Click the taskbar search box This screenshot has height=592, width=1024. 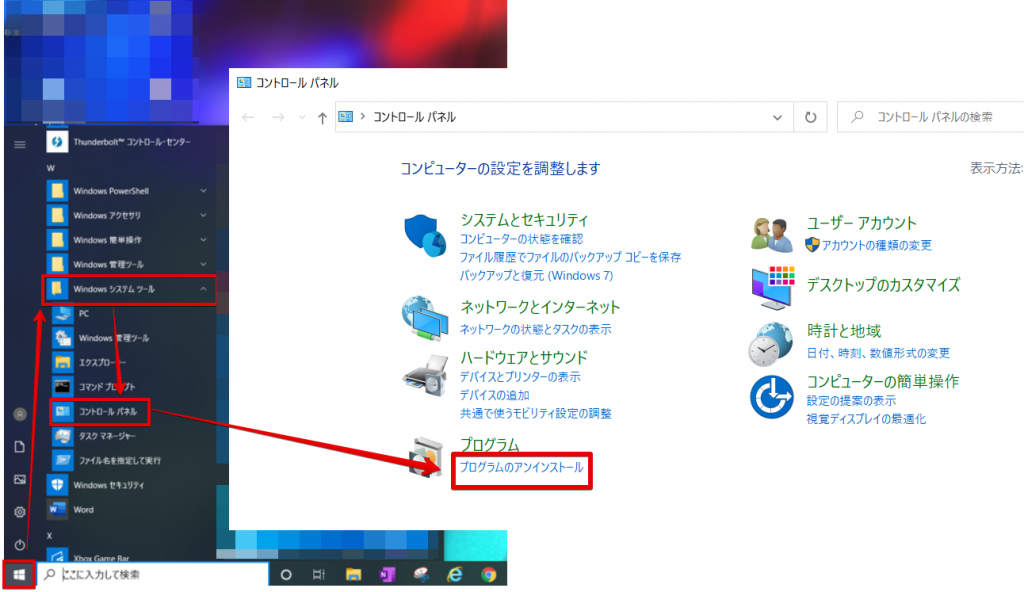[x=153, y=575]
